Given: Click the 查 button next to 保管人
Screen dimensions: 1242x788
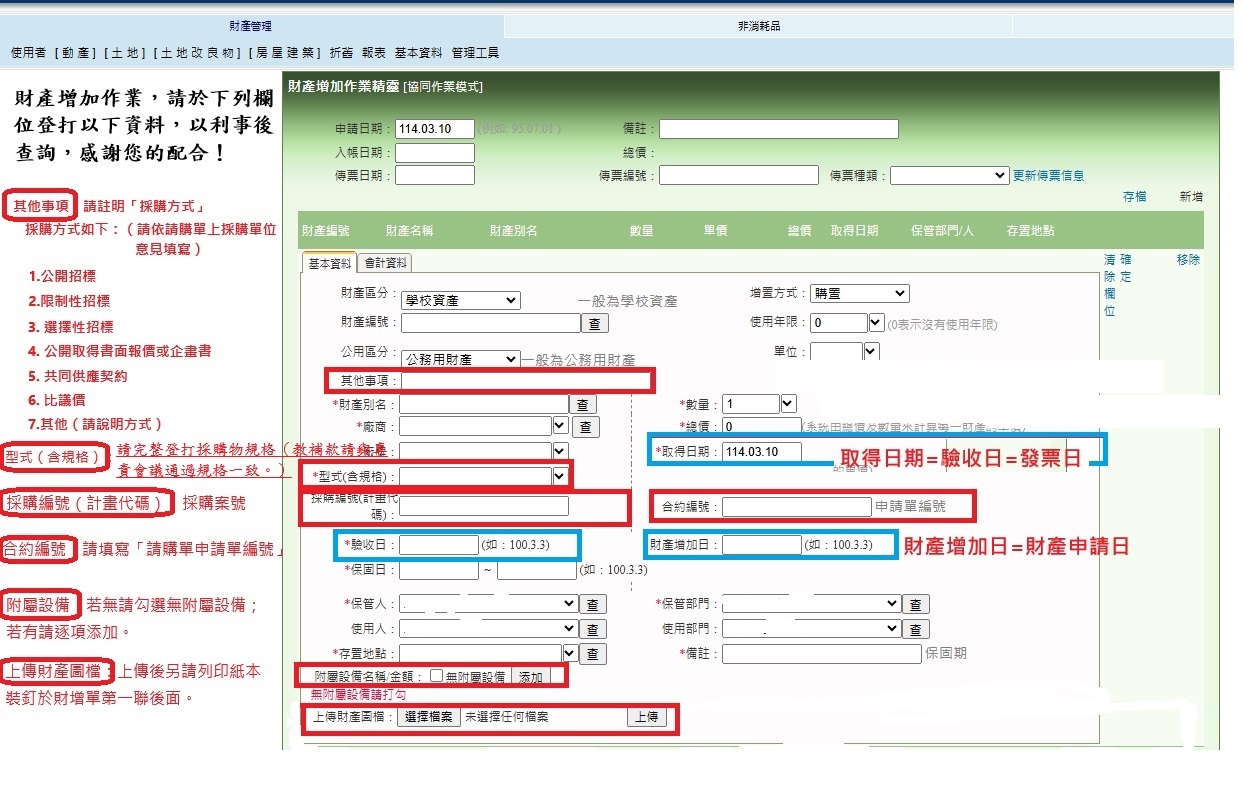Looking at the screenshot, I should pyautogui.click(x=594, y=605).
